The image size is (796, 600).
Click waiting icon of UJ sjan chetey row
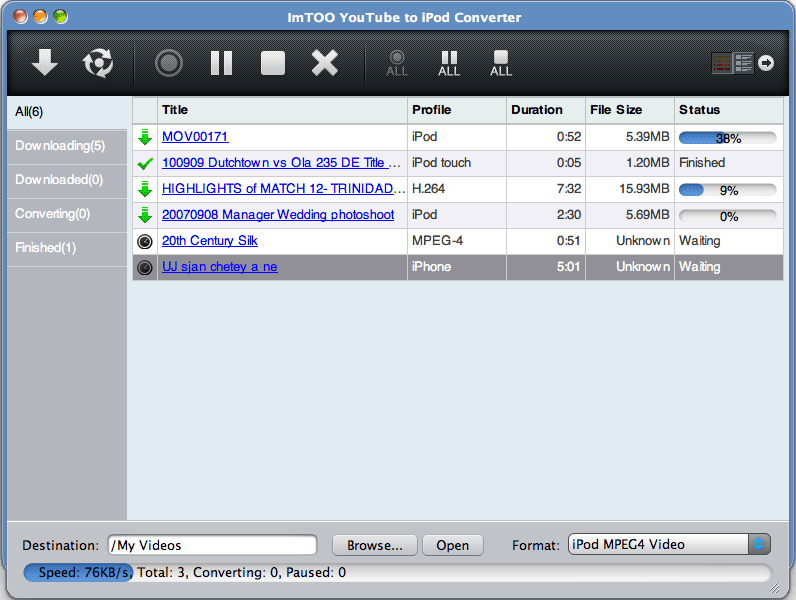click(145, 268)
